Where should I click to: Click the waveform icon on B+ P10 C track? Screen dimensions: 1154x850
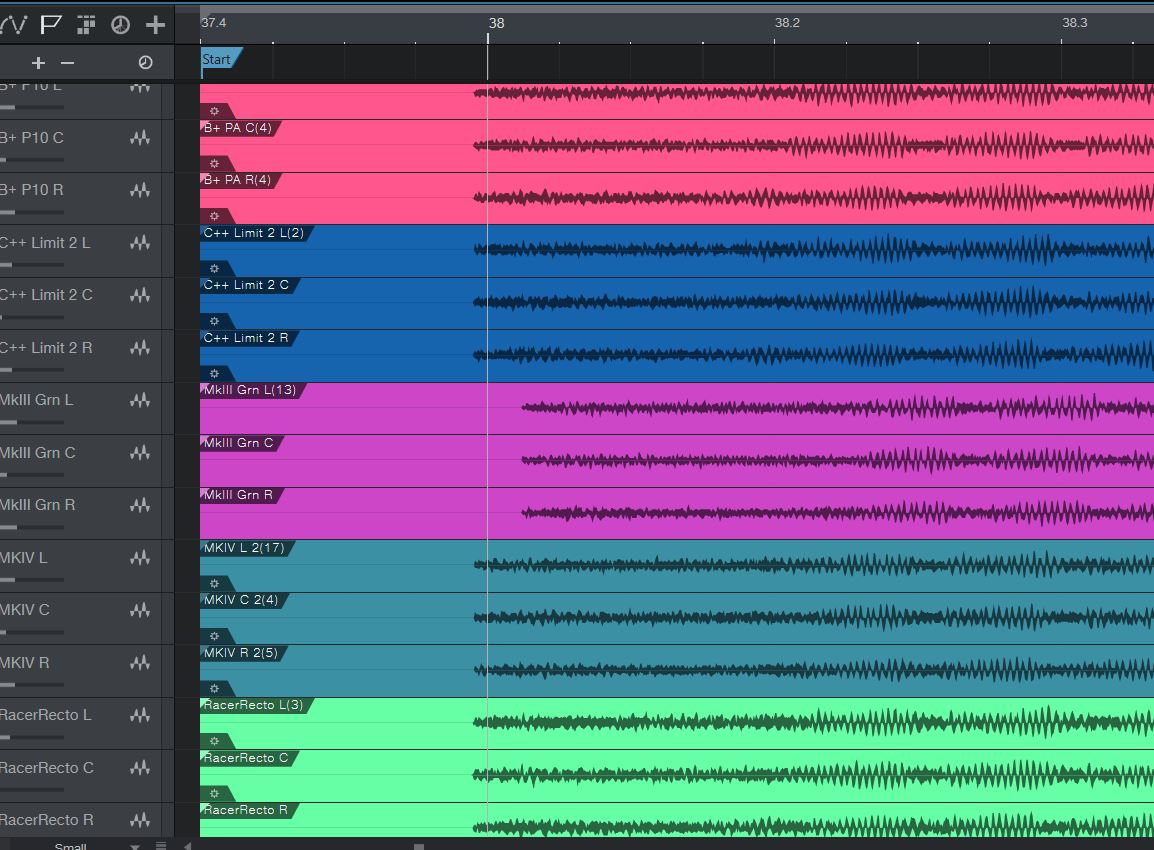pyautogui.click(x=140, y=138)
